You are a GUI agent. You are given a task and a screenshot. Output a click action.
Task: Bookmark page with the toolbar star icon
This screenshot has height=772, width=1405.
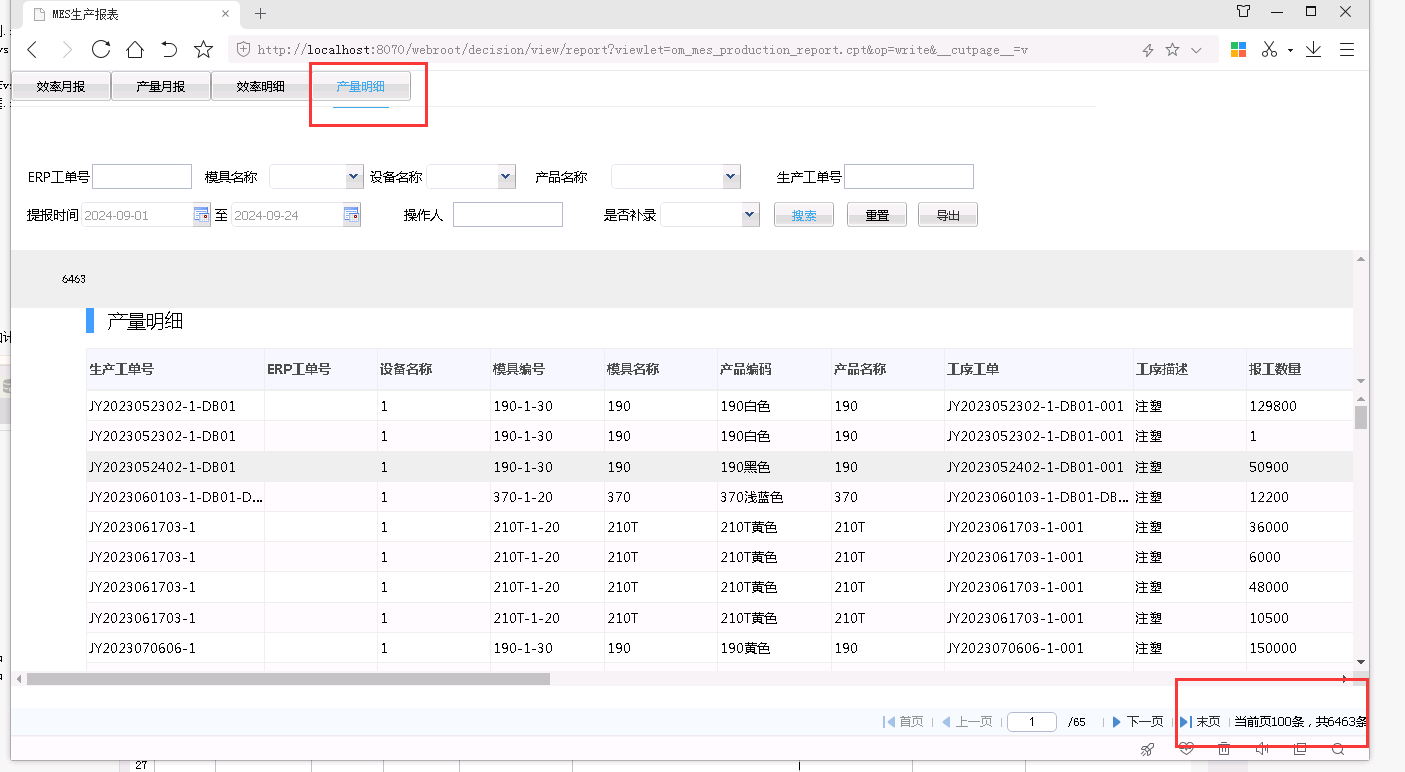point(203,49)
